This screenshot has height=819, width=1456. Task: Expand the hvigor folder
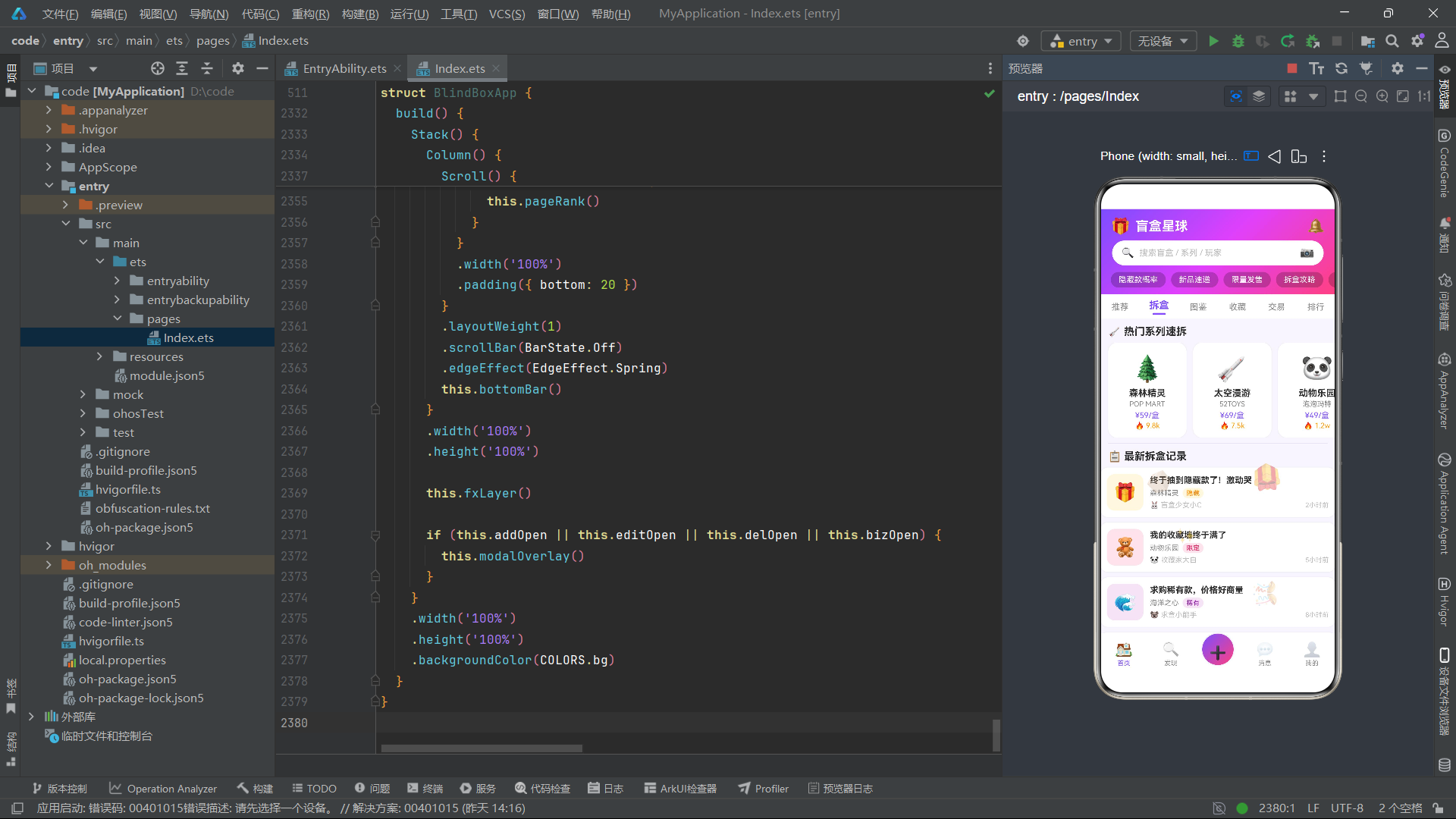pyautogui.click(x=49, y=546)
